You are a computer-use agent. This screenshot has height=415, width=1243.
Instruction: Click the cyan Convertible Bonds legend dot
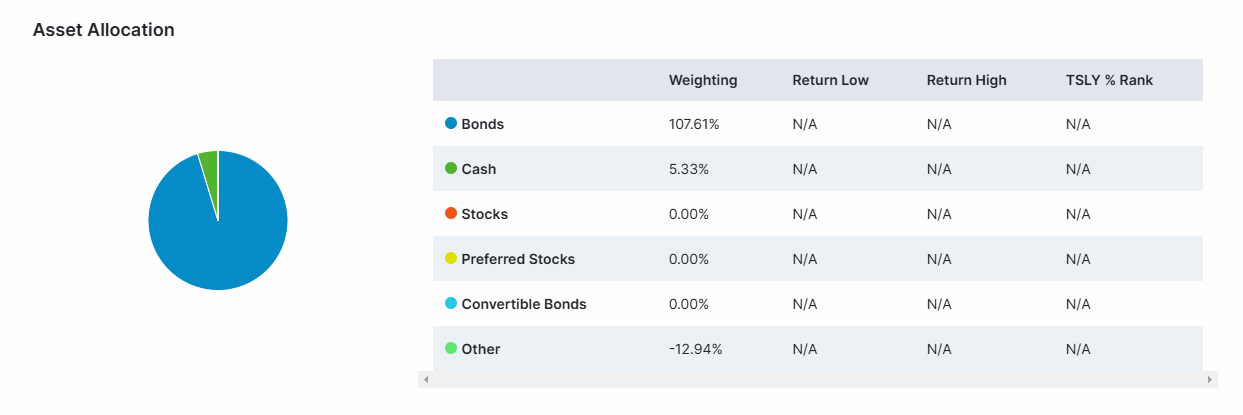tap(451, 304)
